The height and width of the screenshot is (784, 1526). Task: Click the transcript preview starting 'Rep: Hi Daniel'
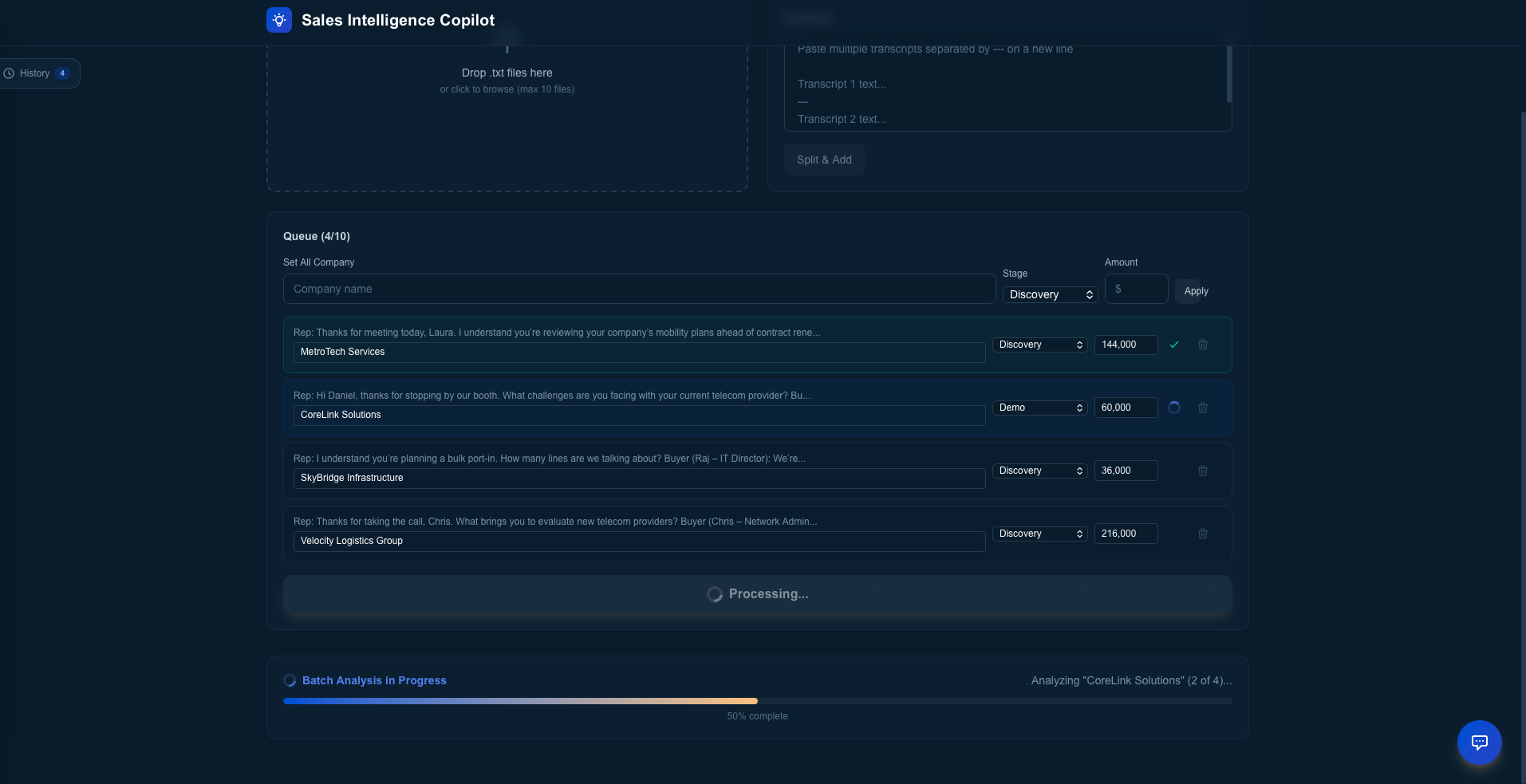click(552, 396)
